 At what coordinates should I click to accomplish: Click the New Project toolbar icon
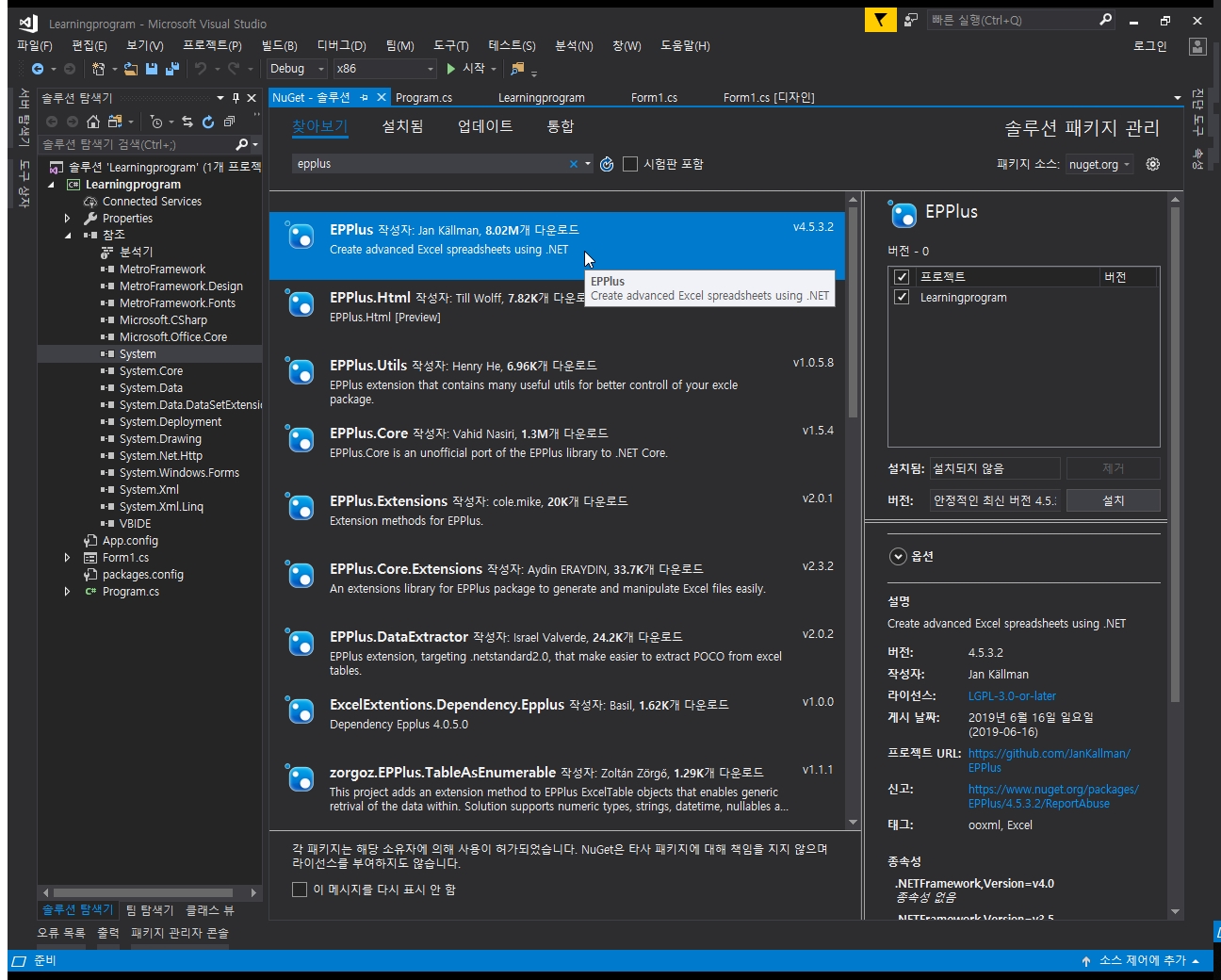(98, 69)
